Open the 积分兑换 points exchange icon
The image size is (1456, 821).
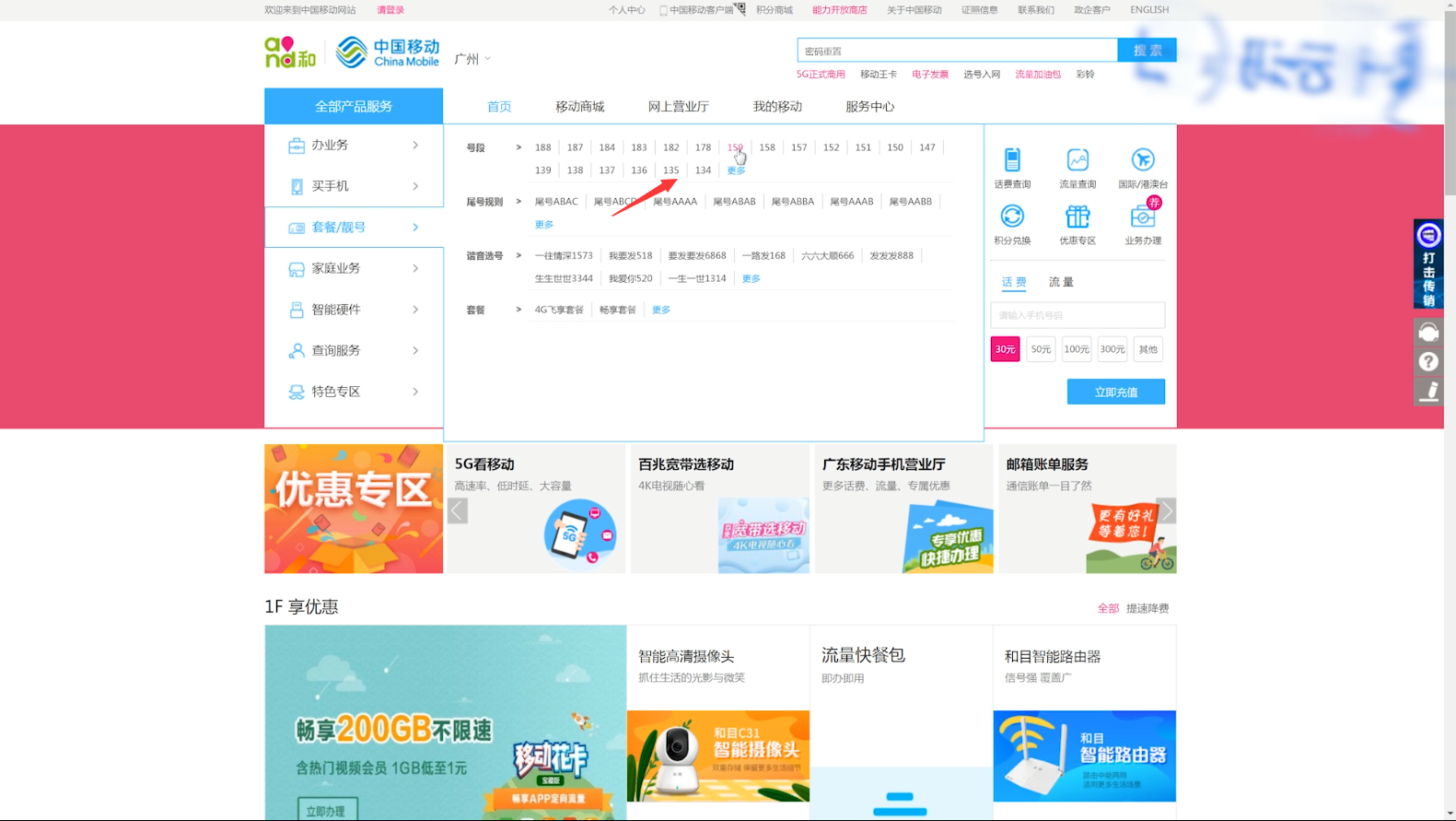tap(1012, 216)
